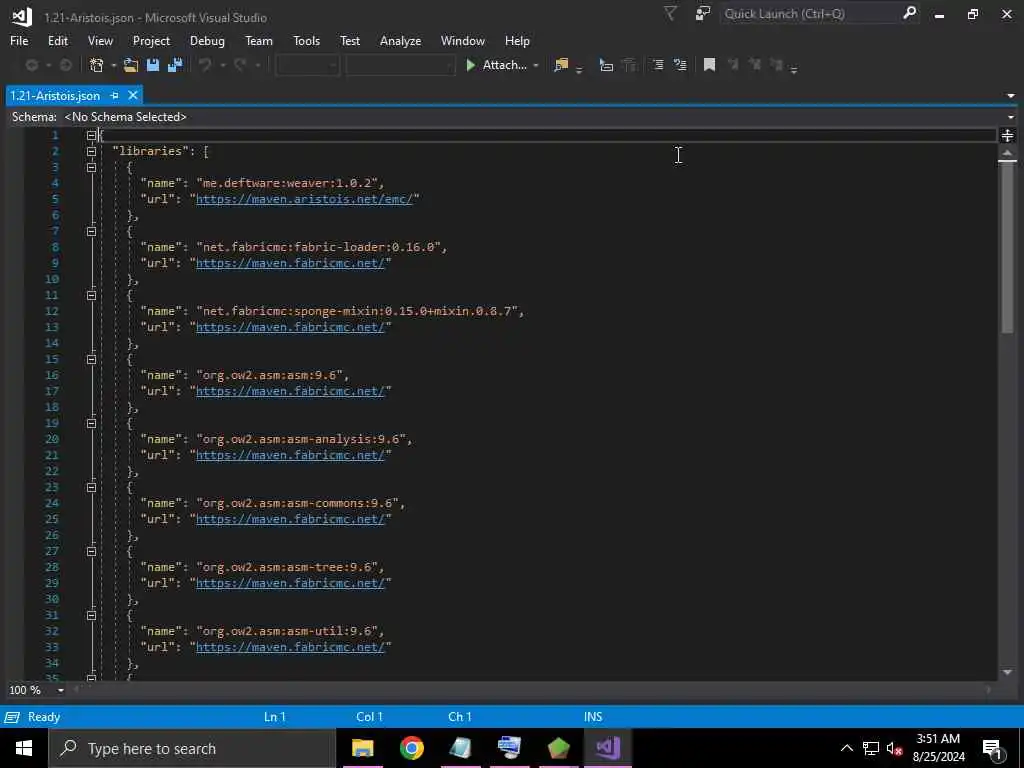1024x768 pixels.
Task: Open the Help menu
Action: tap(517, 40)
